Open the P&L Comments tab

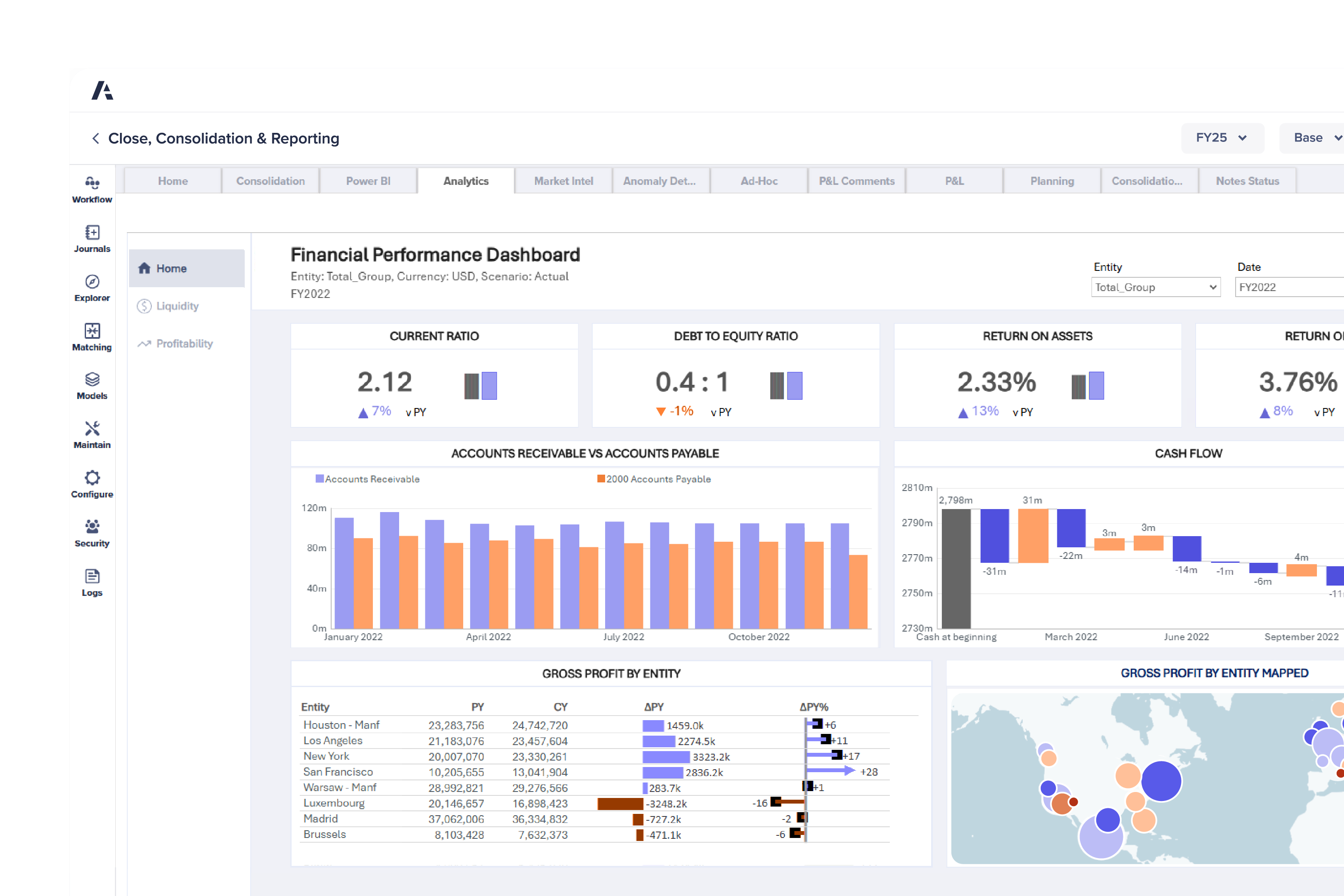click(856, 181)
